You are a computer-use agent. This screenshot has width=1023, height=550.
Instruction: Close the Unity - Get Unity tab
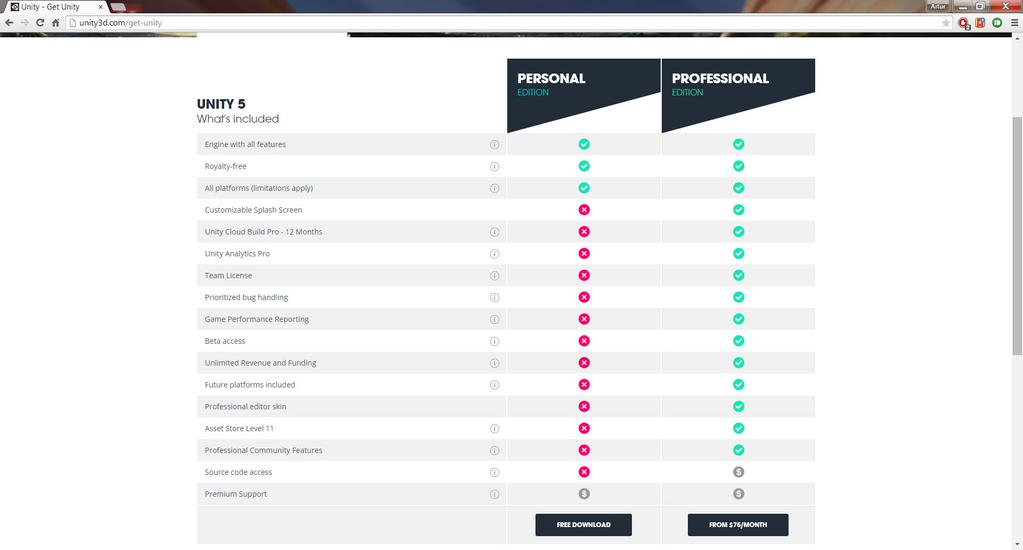coord(100,7)
